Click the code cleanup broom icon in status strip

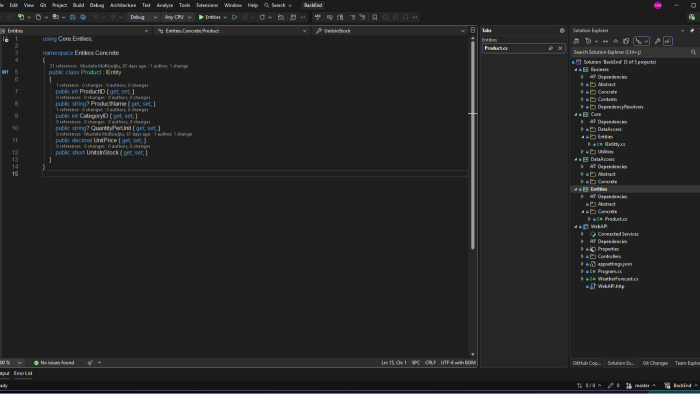tap(90, 363)
